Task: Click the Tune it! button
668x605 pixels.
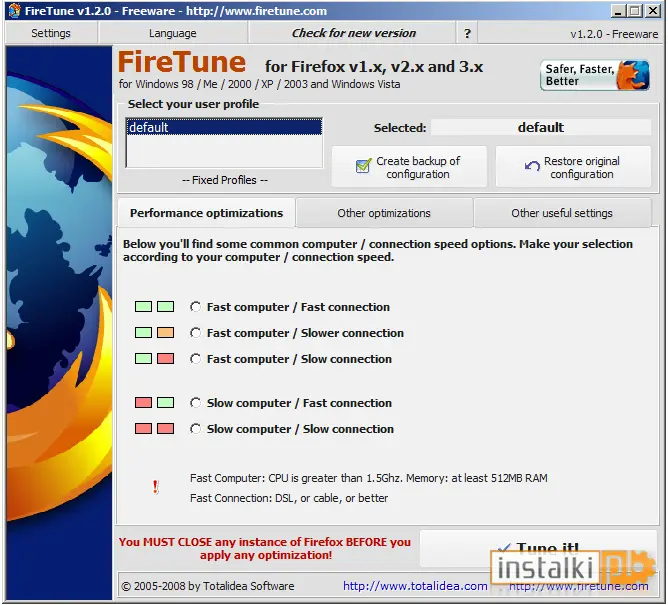Action: click(x=538, y=548)
